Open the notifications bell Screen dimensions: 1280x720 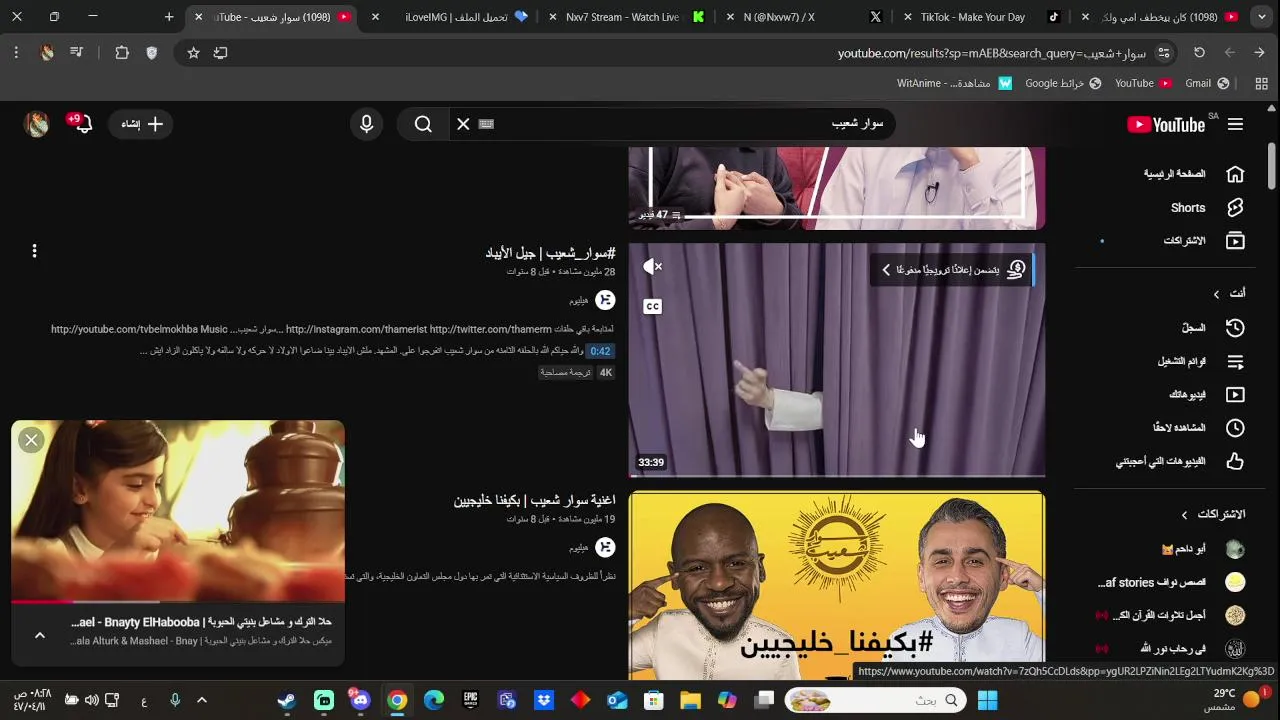(83, 124)
